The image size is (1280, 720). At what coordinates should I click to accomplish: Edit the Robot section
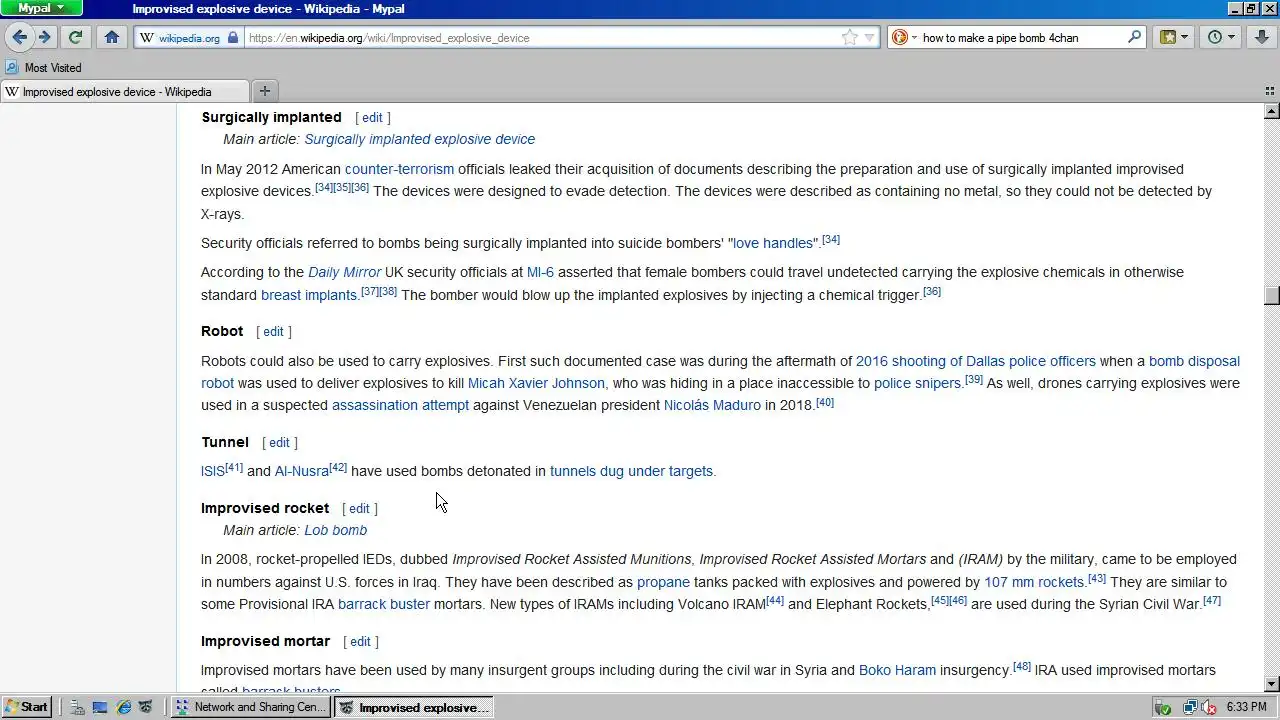pyautogui.click(x=273, y=331)
